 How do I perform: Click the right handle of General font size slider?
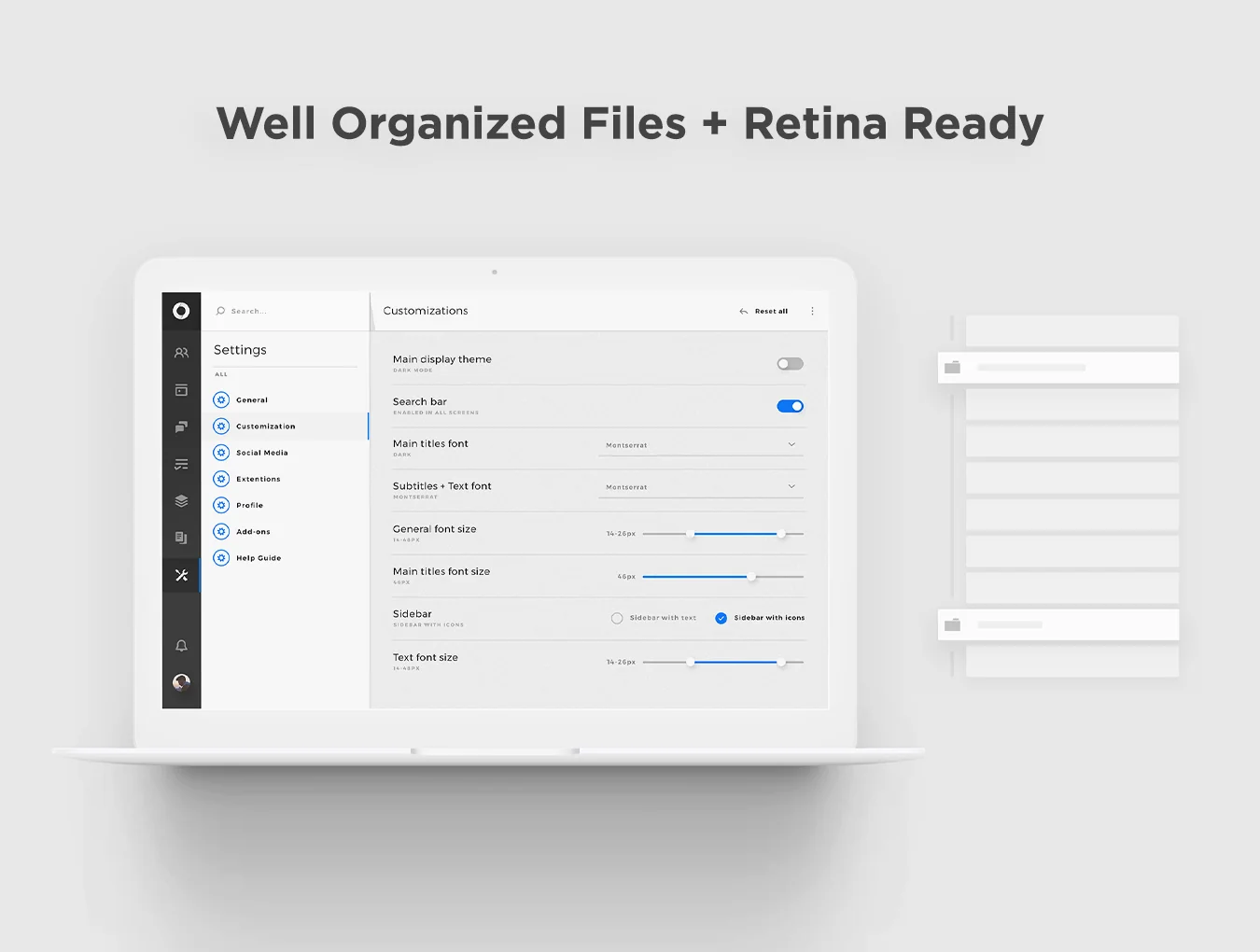pos(780,534)
